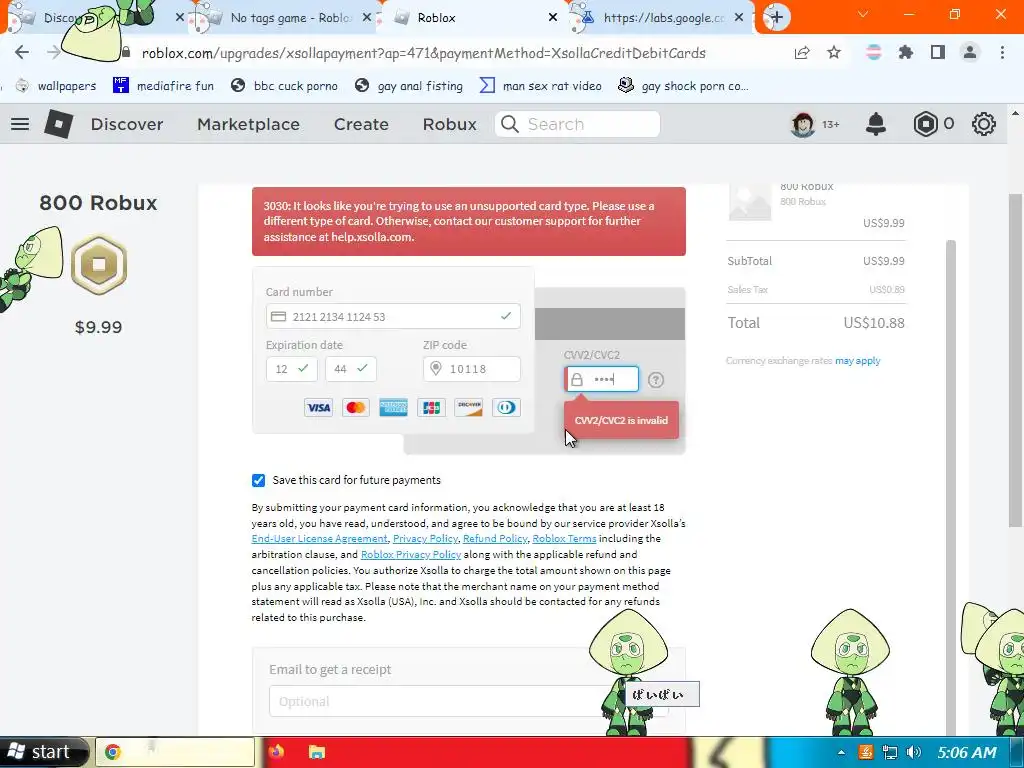This screenshot has width=1024, height=768.
Task: Click the Robux balance hexagon icon
Action: click(925, 124)
